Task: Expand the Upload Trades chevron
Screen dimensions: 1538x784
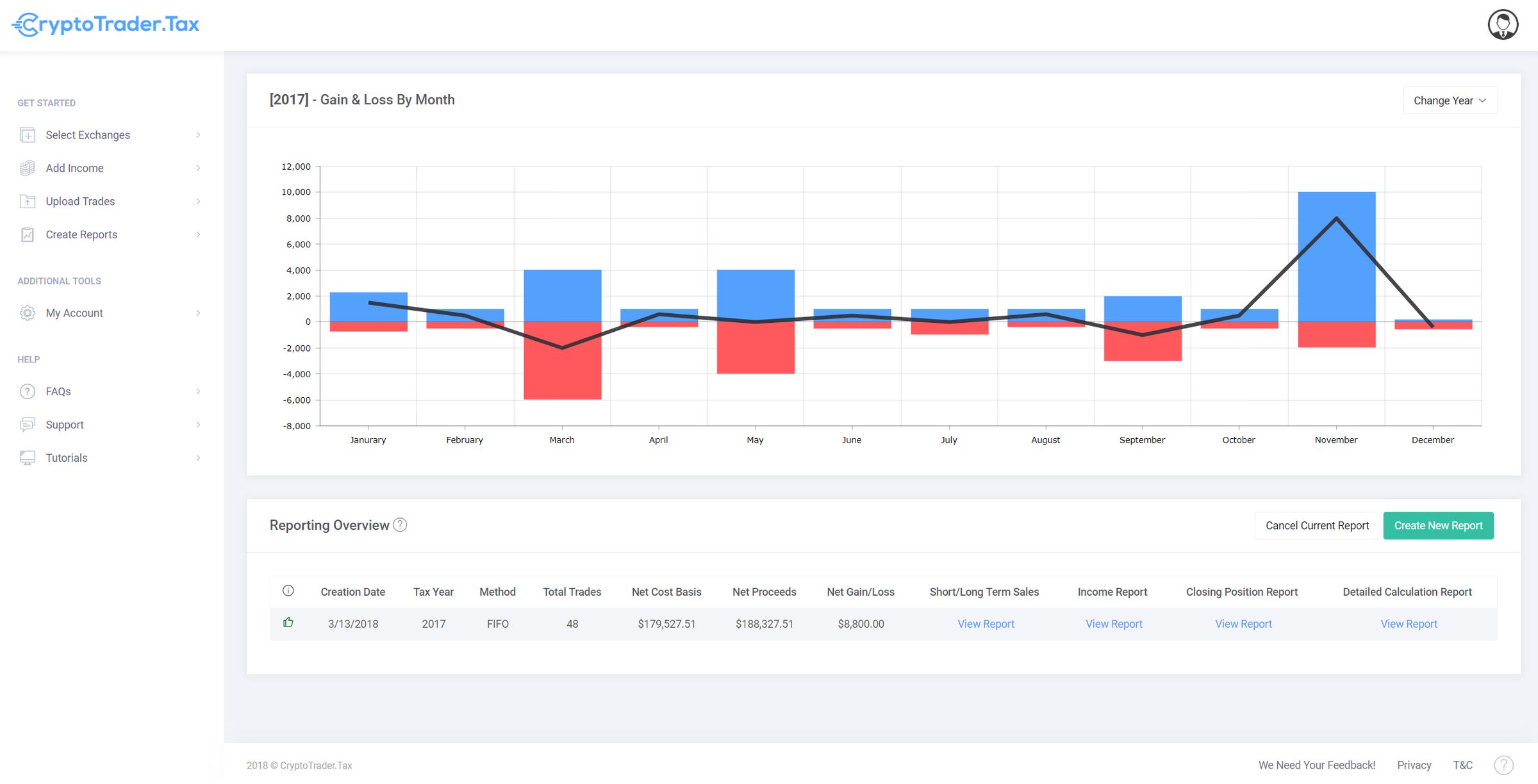Action: click(198, 201)
